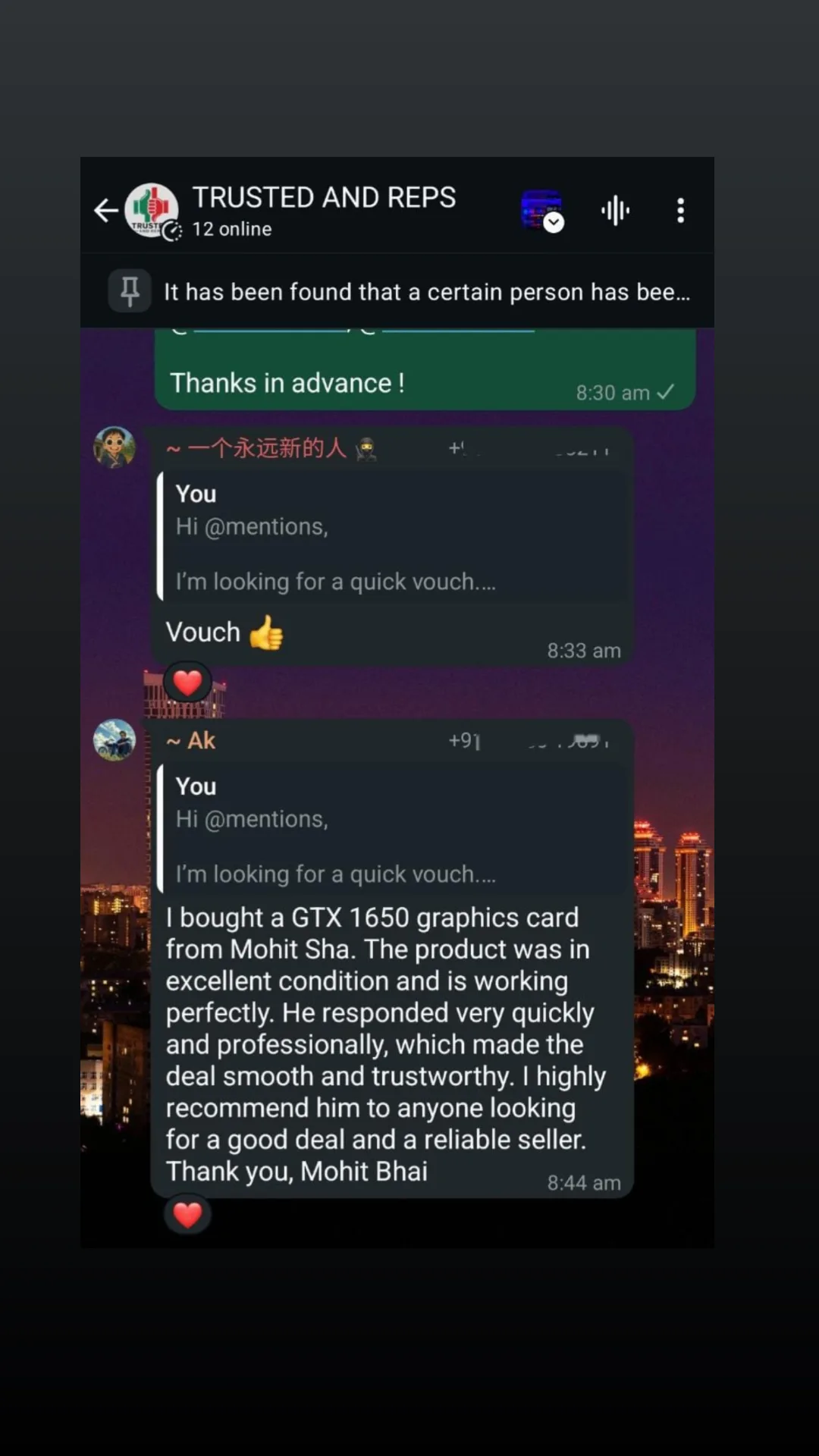Tap the sender name Ak

[x=191, y=741]
